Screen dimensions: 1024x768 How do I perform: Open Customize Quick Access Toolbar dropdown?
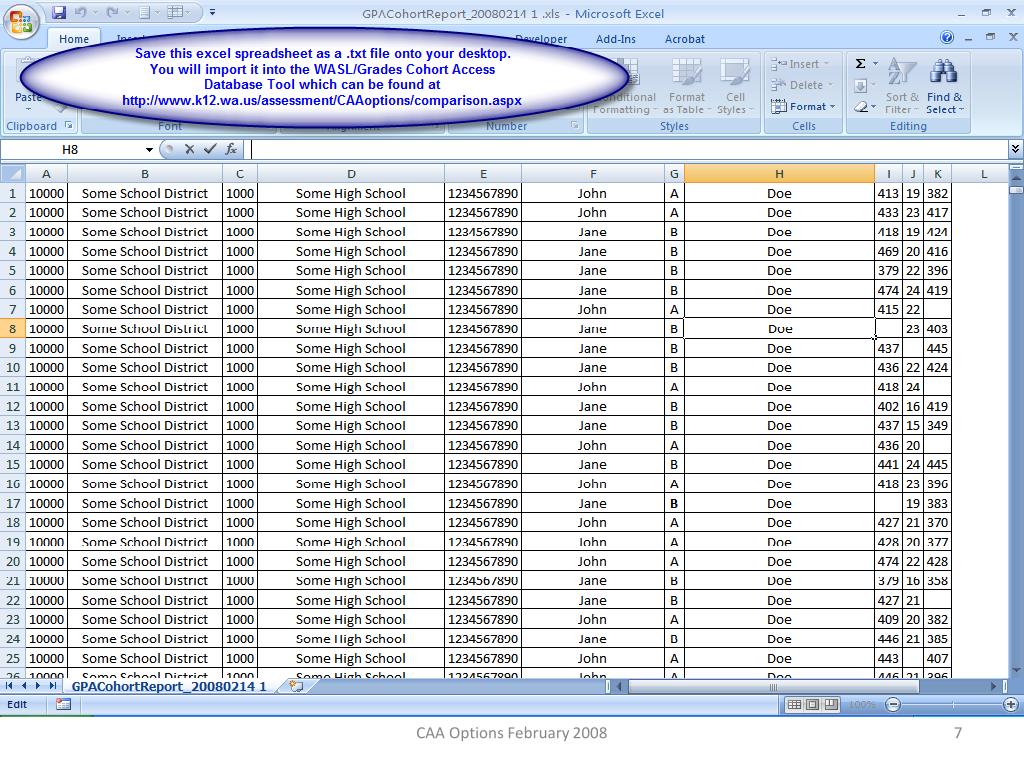pyautogui.click(x=212, y=12)
